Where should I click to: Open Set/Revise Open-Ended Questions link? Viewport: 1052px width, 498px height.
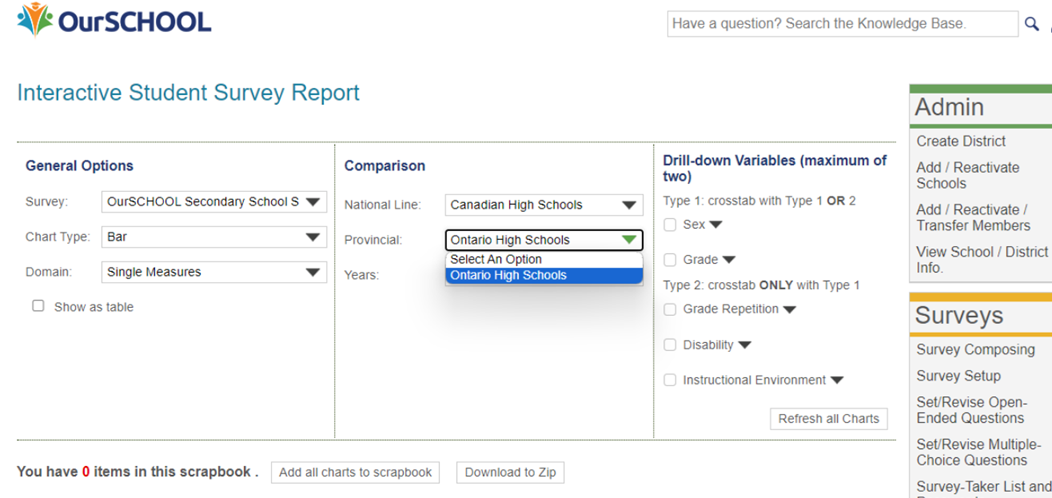tap(970, 410)
